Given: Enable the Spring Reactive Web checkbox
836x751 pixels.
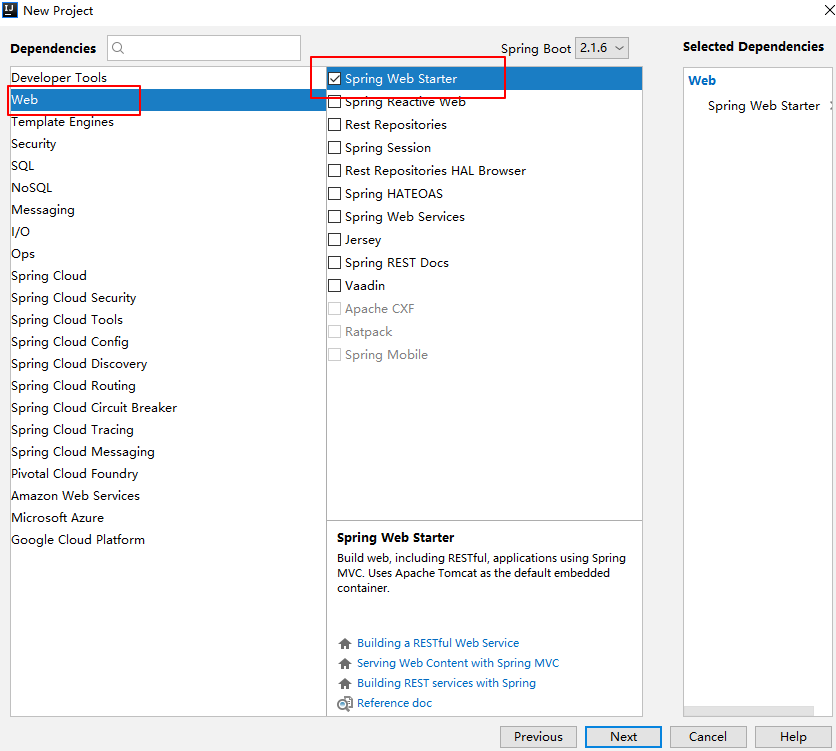Looking at the screenshot, I should click(334, 102).
